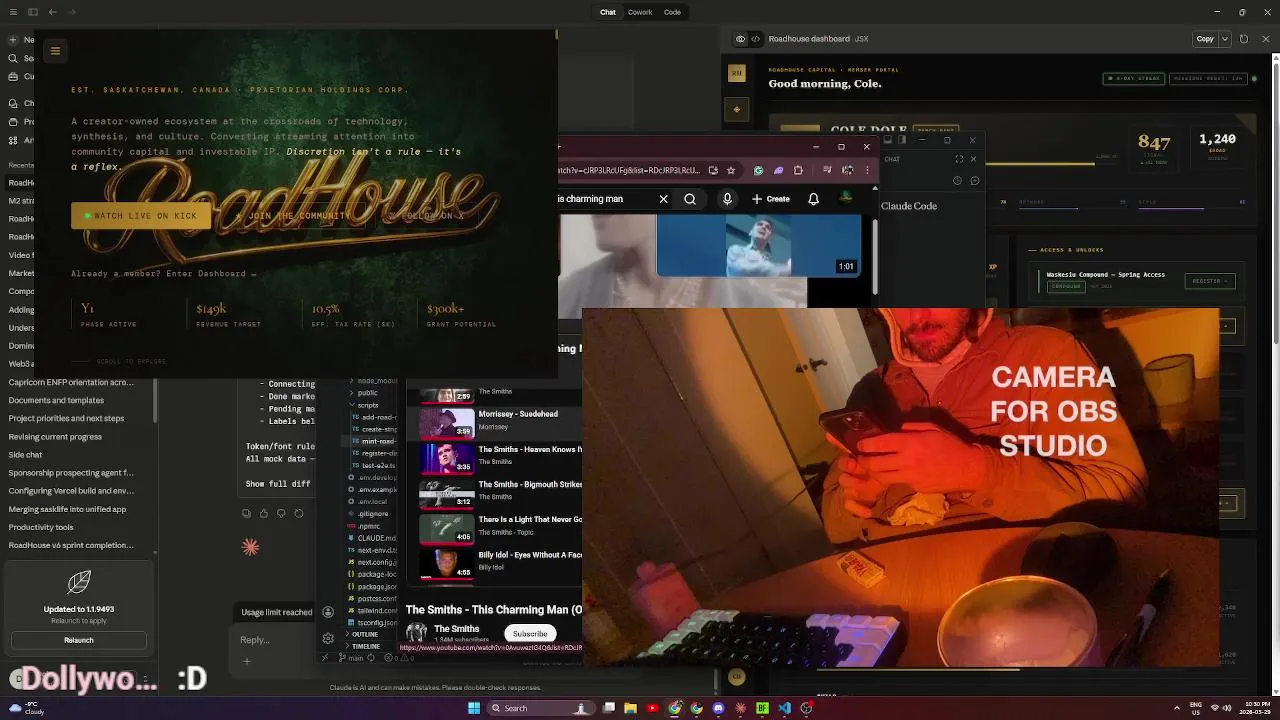This screenshot has height=720, width=1280.
Task: Expand TIMELINE section in VS Code
Action: coord(365,646)
